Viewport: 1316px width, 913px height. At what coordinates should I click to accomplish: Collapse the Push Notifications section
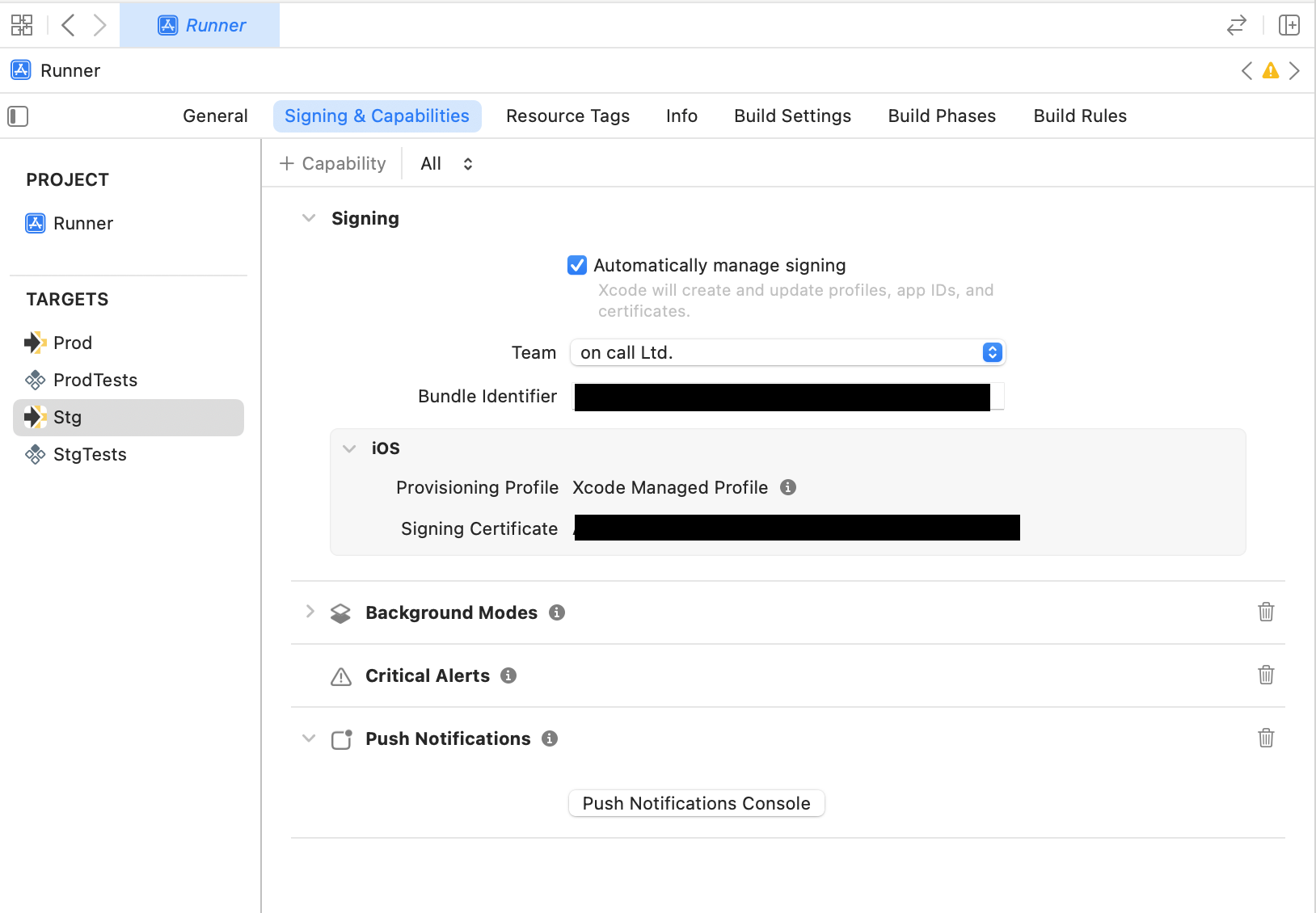[x=309, y=738]
